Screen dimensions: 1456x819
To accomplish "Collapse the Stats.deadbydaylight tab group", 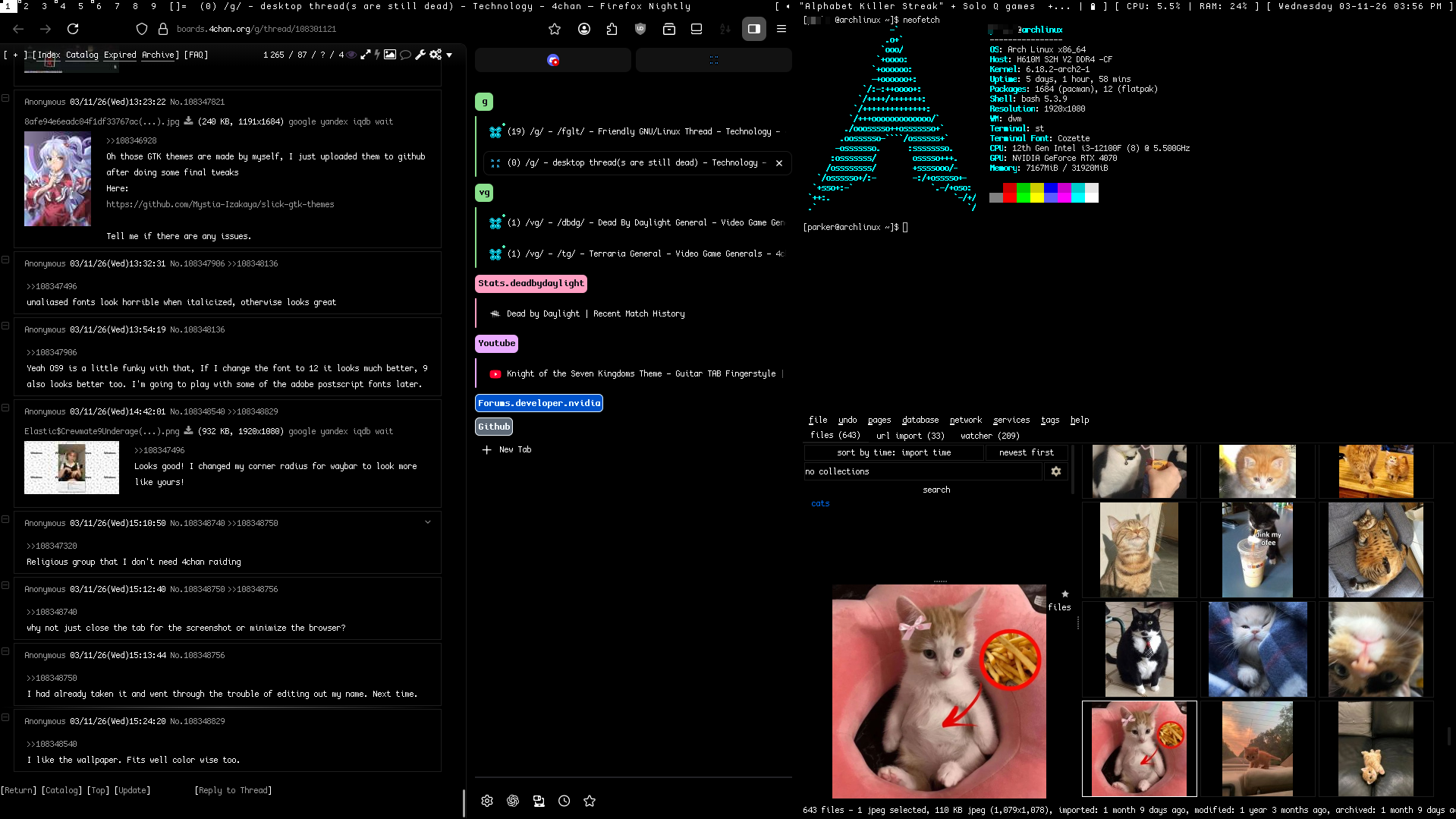I will click(531, 284).
